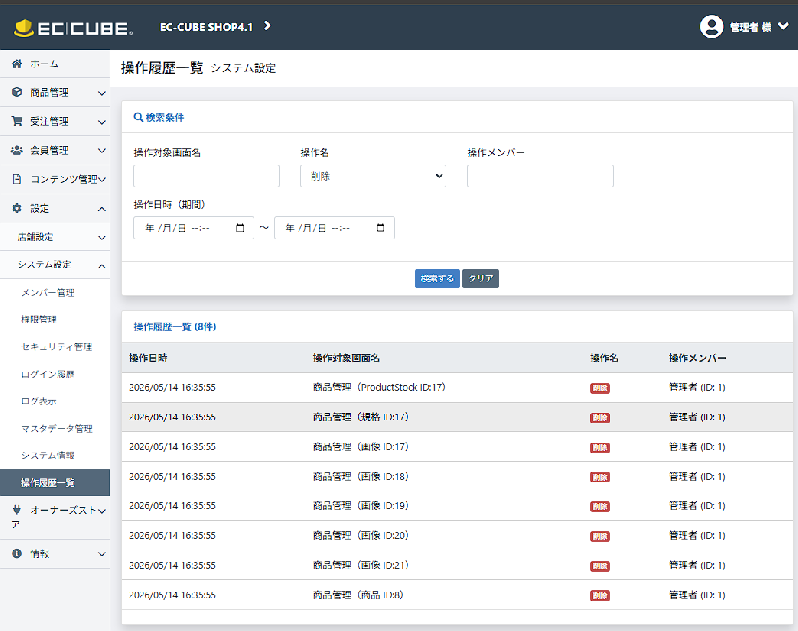Image resolution: width=798 pixels, height=631 pixels.
Task: Click the EC-CUBE logo
Action: pos(73,27)
